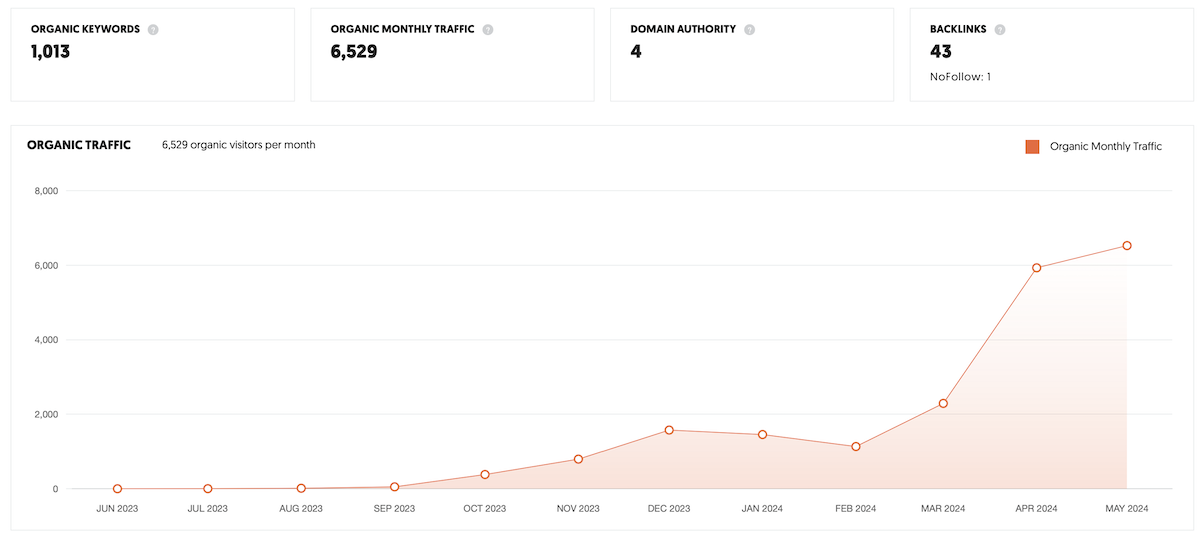Image resolution: width=1200 pixels, height=536 pixels.
Task: Click the DOMAIN AUTHORITY card heading
Action: point(684,30)
